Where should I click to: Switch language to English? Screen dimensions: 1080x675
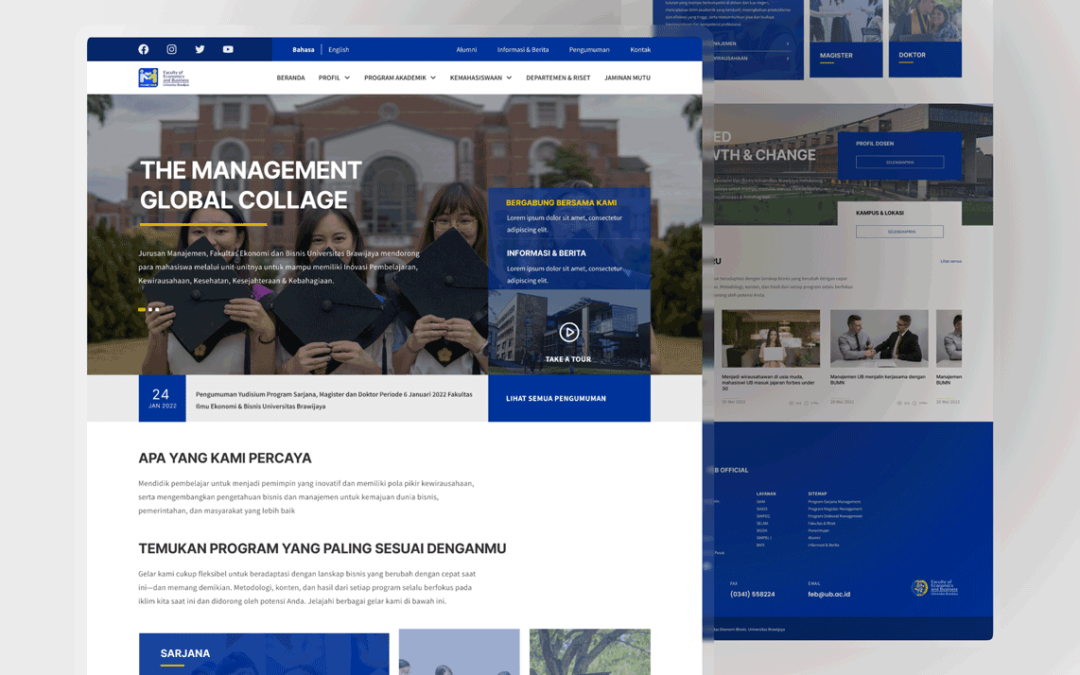(338, 50)
